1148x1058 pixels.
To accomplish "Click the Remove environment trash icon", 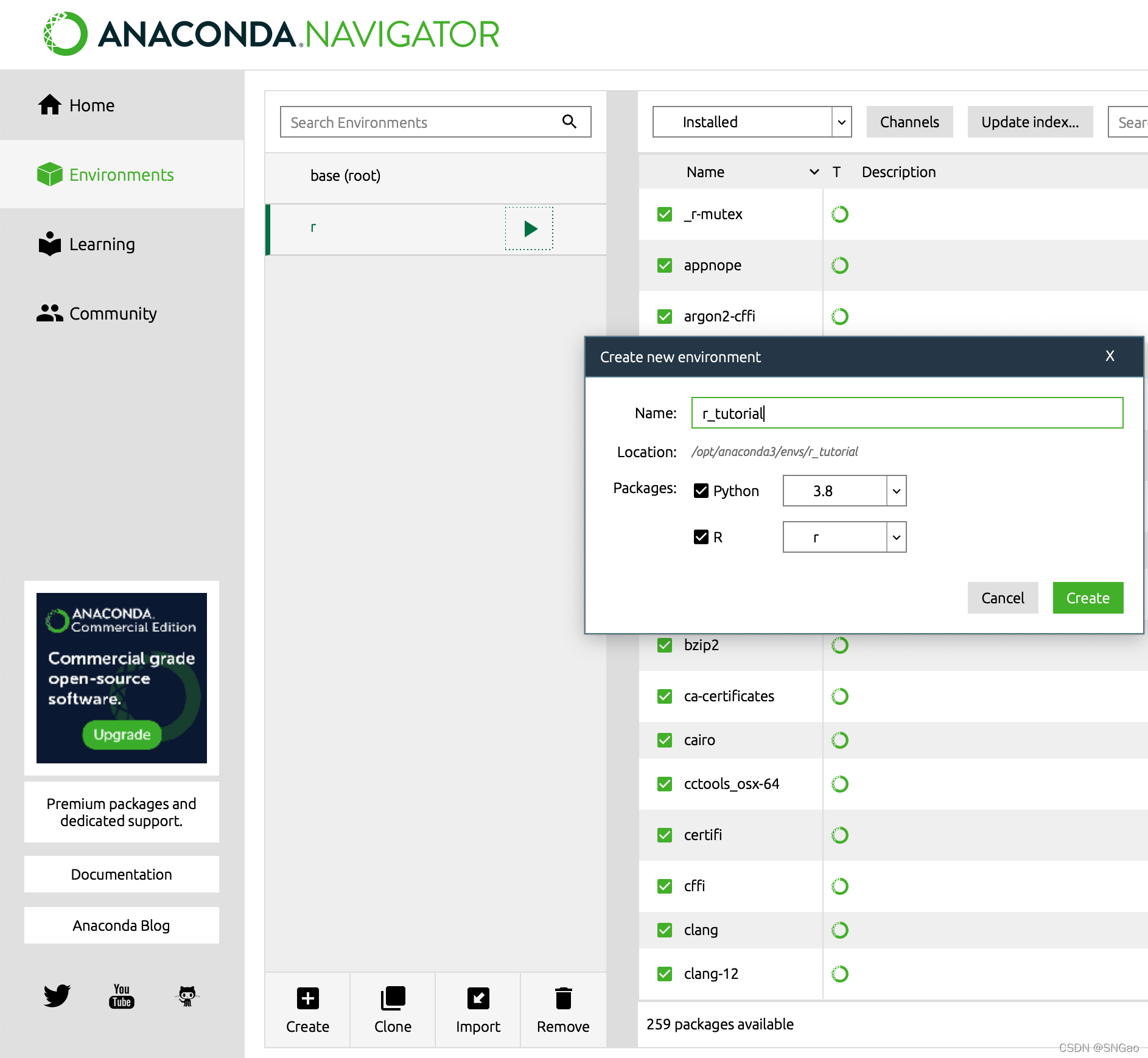I will (x=564, y=998).
